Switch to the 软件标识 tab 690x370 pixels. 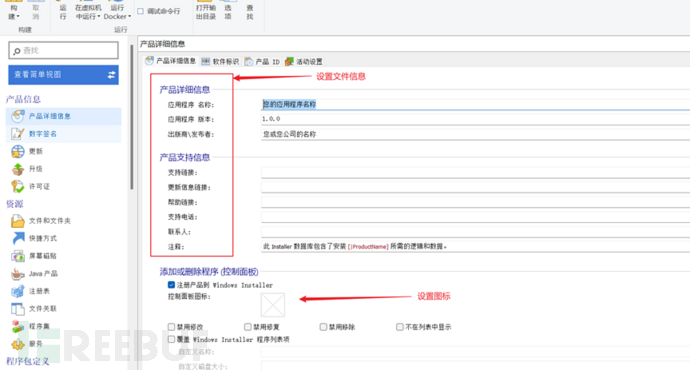point(220,62)
